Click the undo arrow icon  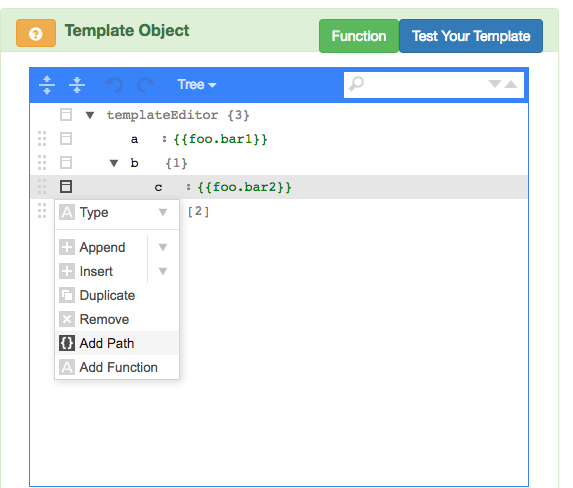point(114,85)
